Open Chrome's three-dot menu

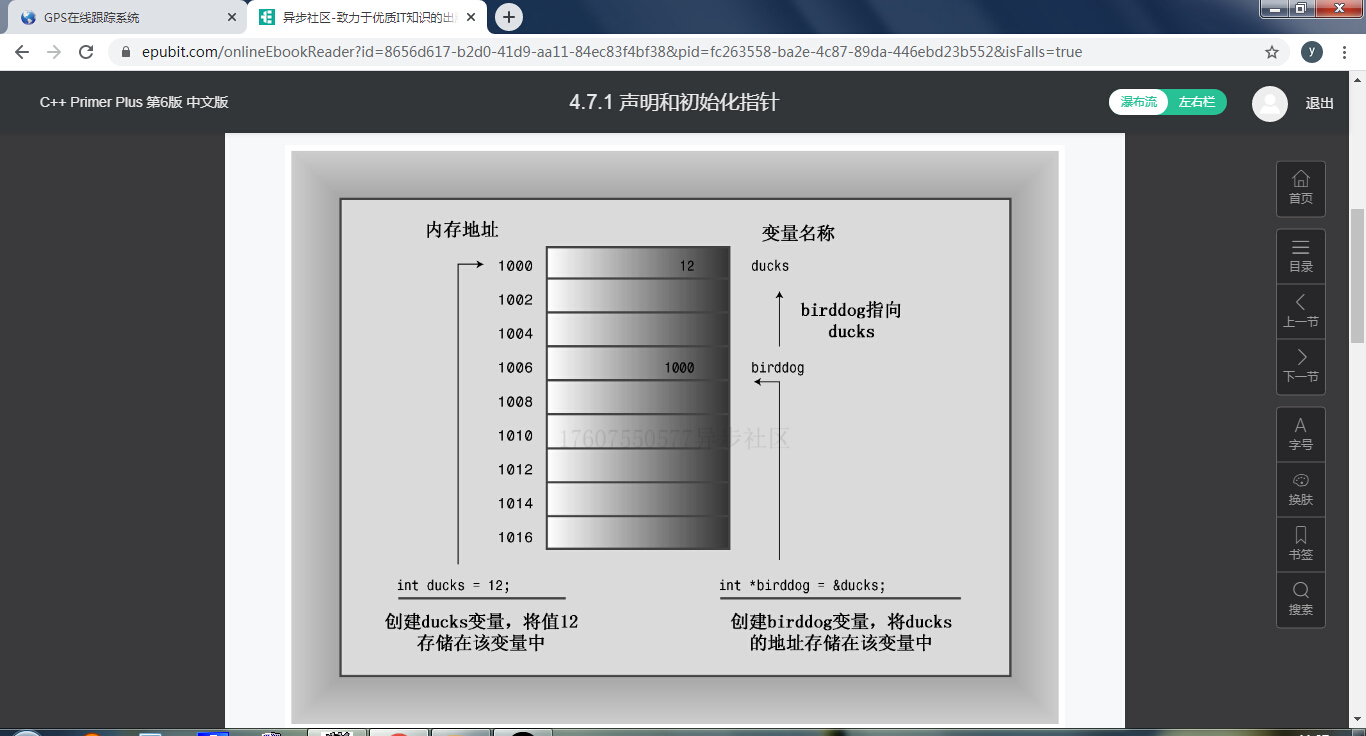[1345, 51]
